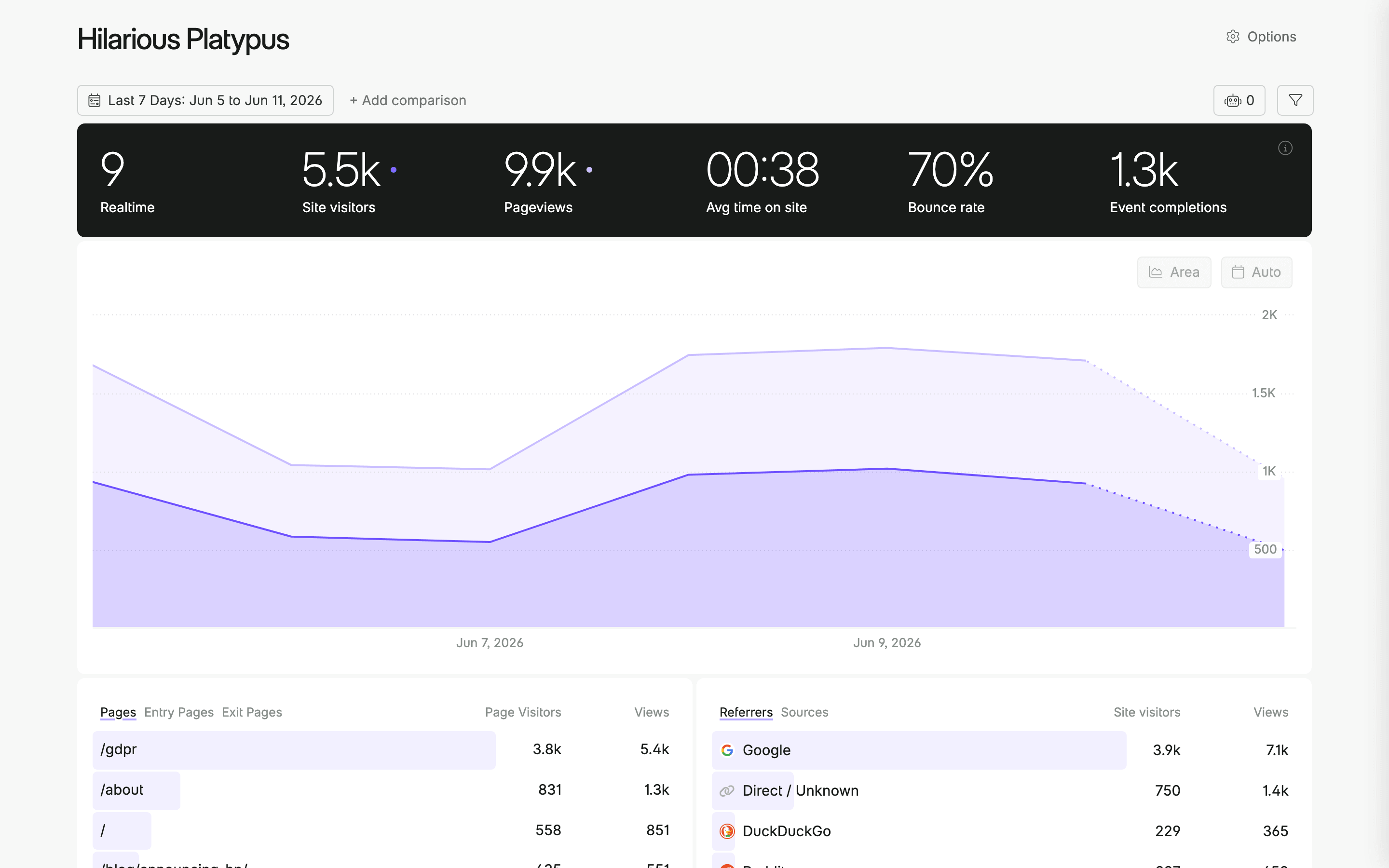The image size is (1389, 868).
Task: Click the calendar icon on Auto button
Action: pos(1238,272)
